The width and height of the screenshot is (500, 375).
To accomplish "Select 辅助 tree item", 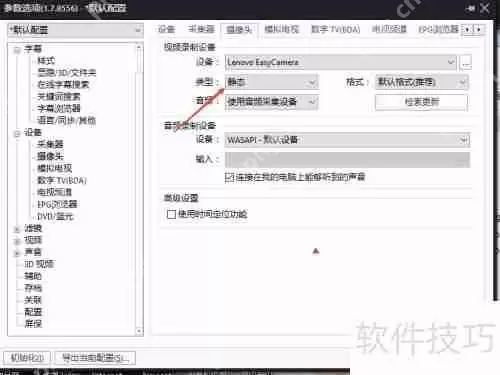I will [33, 276].
